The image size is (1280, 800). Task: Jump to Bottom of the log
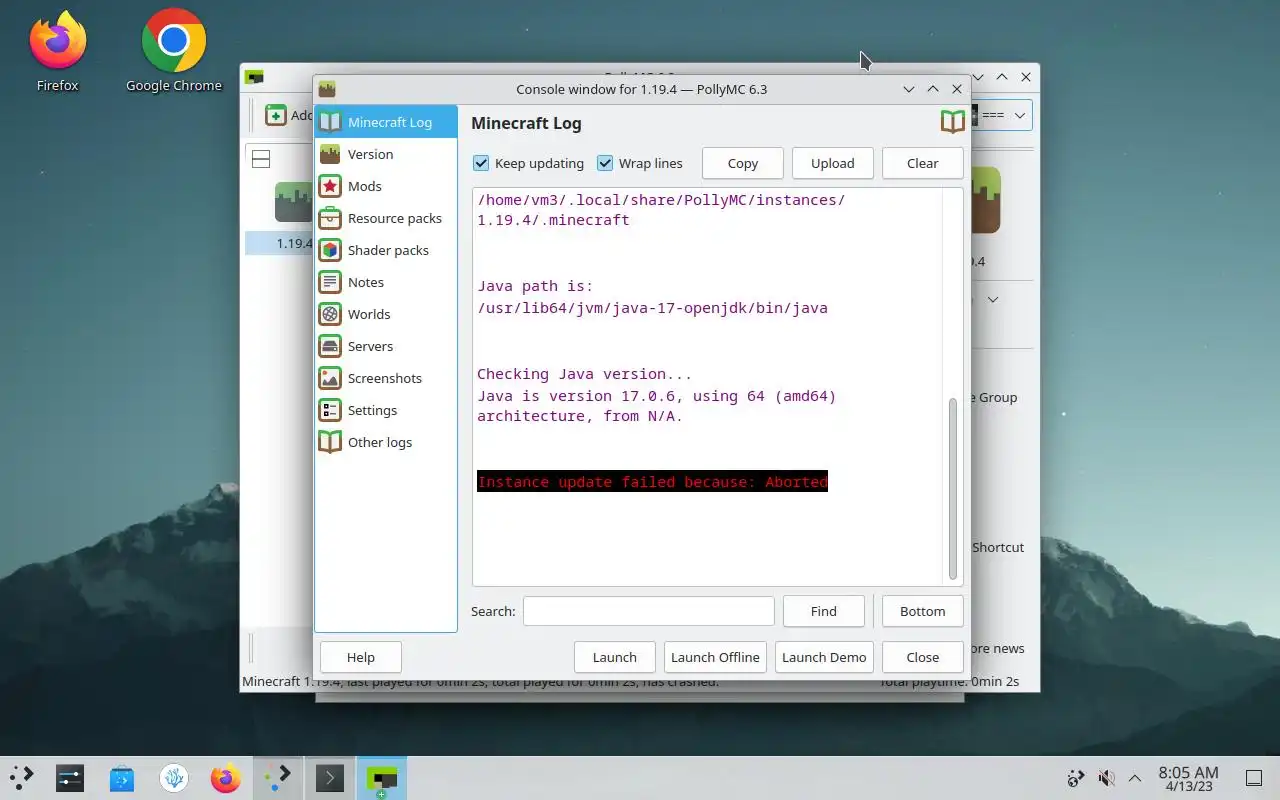[x=923, y=611]
